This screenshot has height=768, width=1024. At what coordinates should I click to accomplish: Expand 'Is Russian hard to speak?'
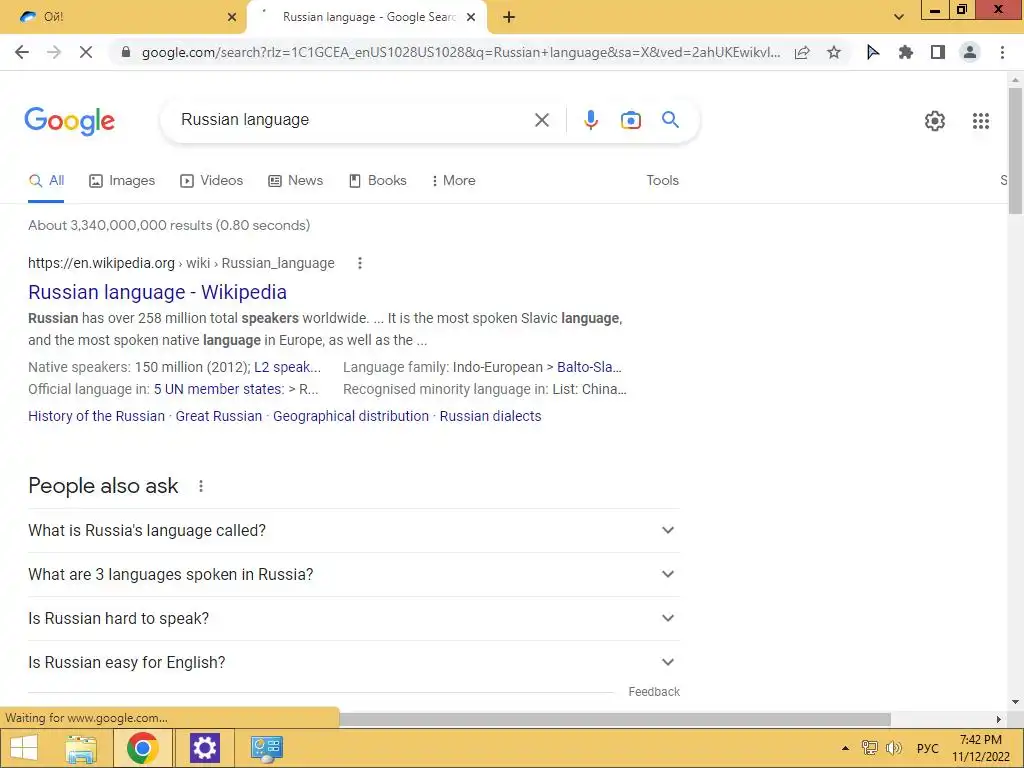[353, 618]
